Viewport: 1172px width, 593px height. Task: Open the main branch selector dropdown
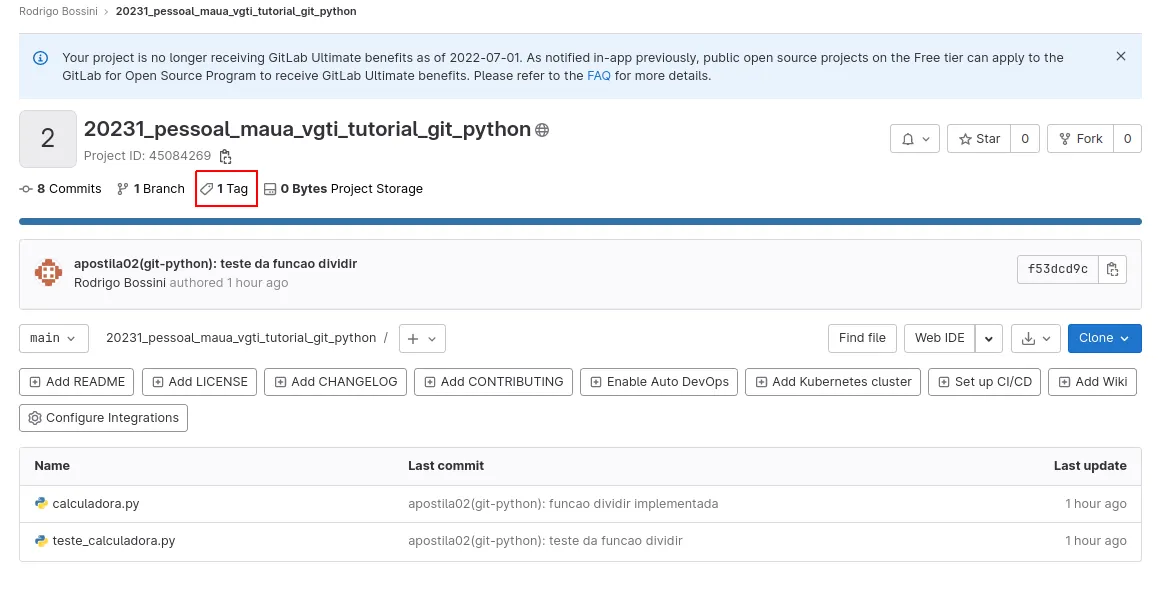coord(54,338)
